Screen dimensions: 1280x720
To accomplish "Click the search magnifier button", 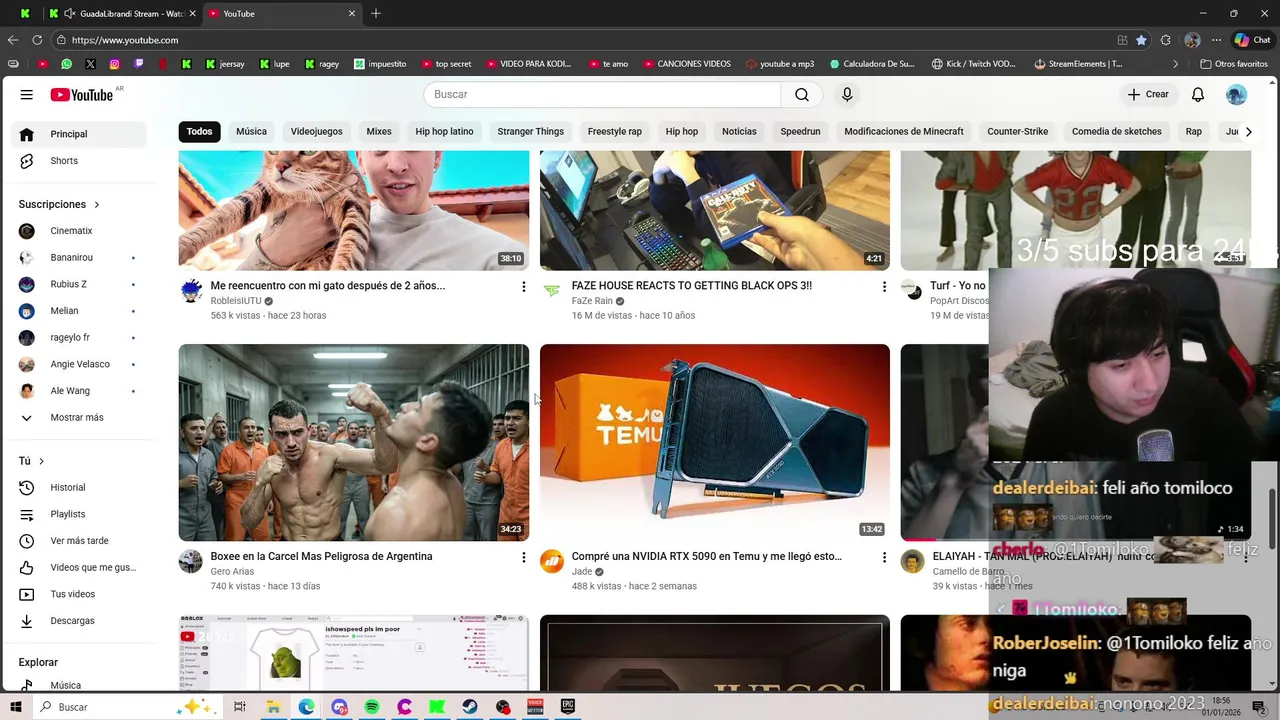I will click(x=801, y=94).
